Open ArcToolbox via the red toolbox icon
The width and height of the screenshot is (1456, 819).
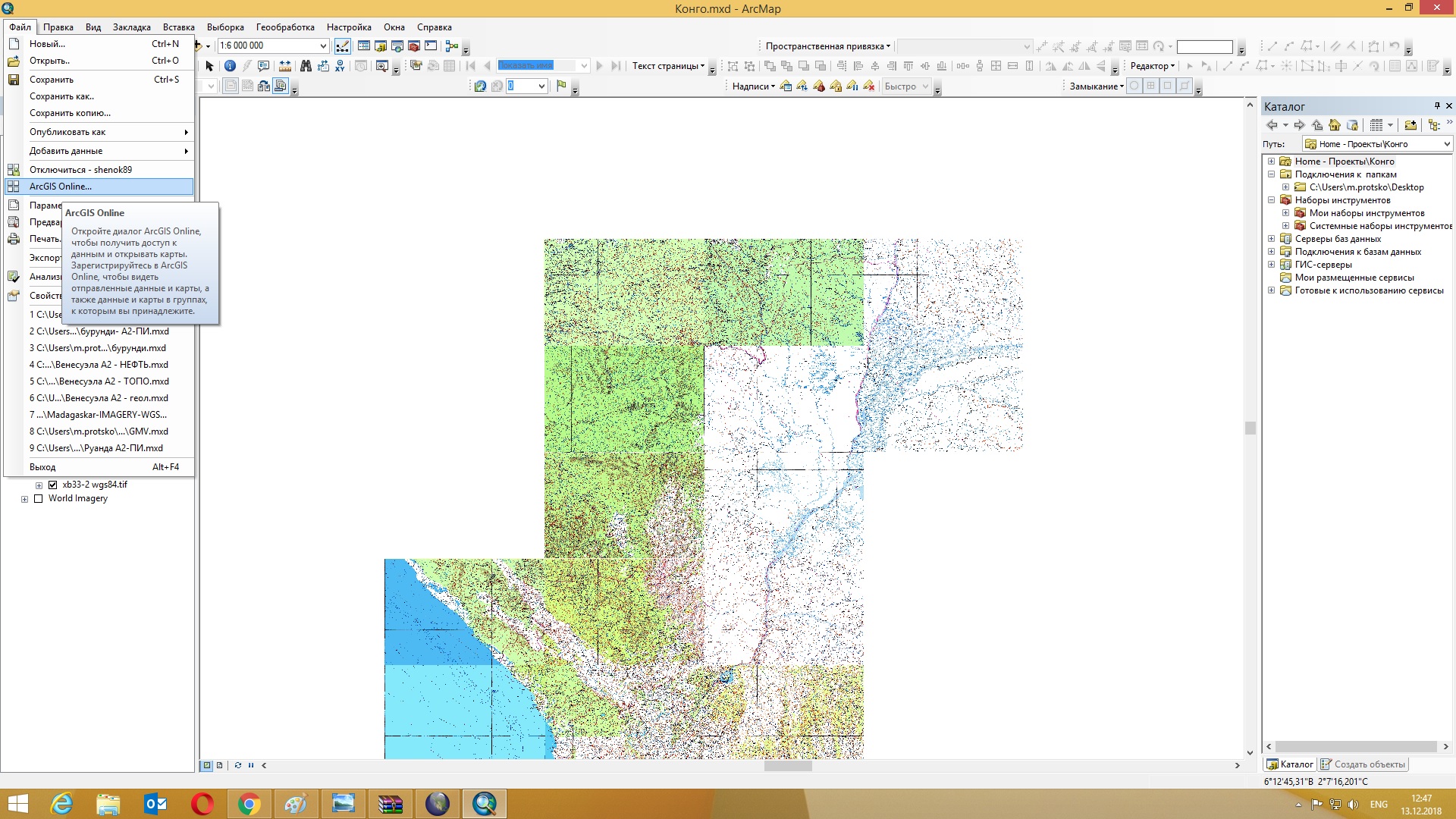(414, 46)
